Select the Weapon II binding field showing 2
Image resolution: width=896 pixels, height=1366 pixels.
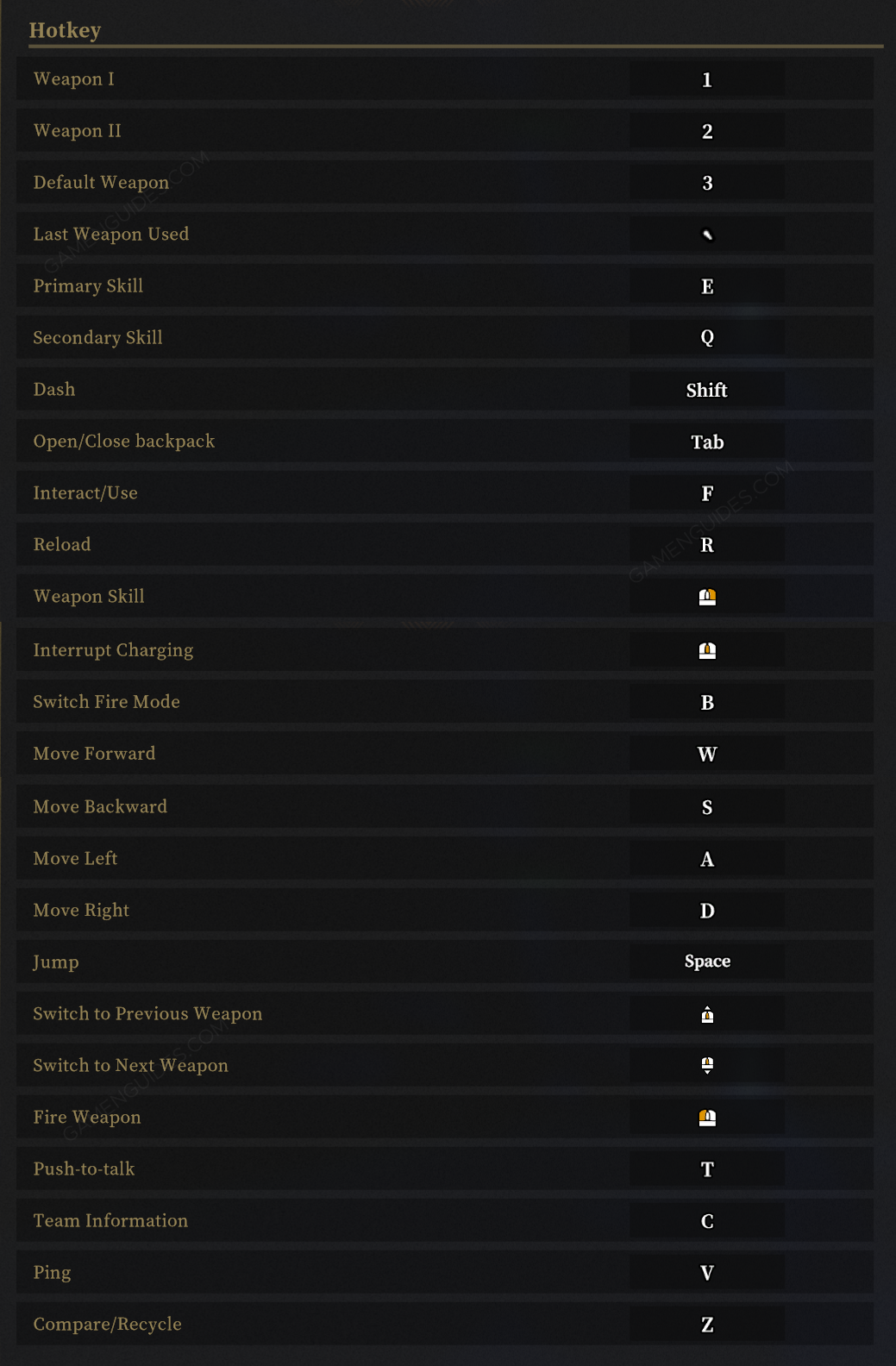pos(707,131)
